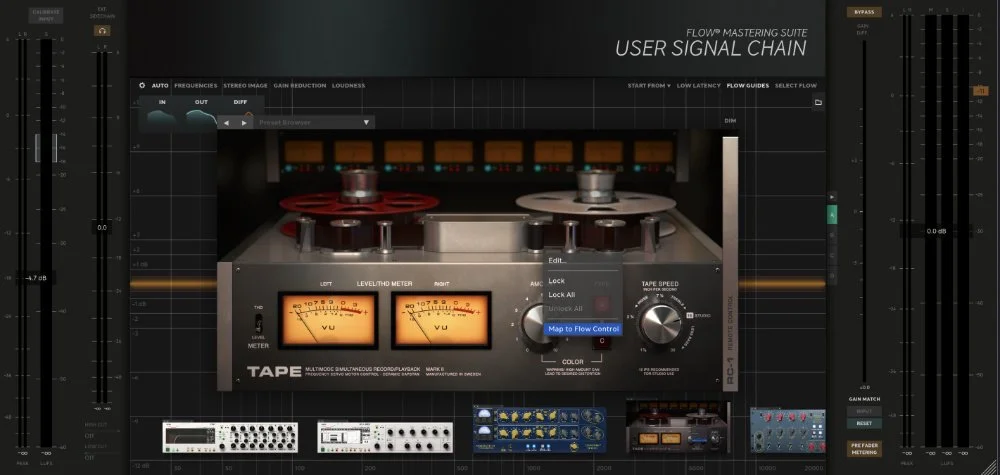Click the play arrow above the A slot
This screenshot has width=1000, height=475.
point(832,197)
